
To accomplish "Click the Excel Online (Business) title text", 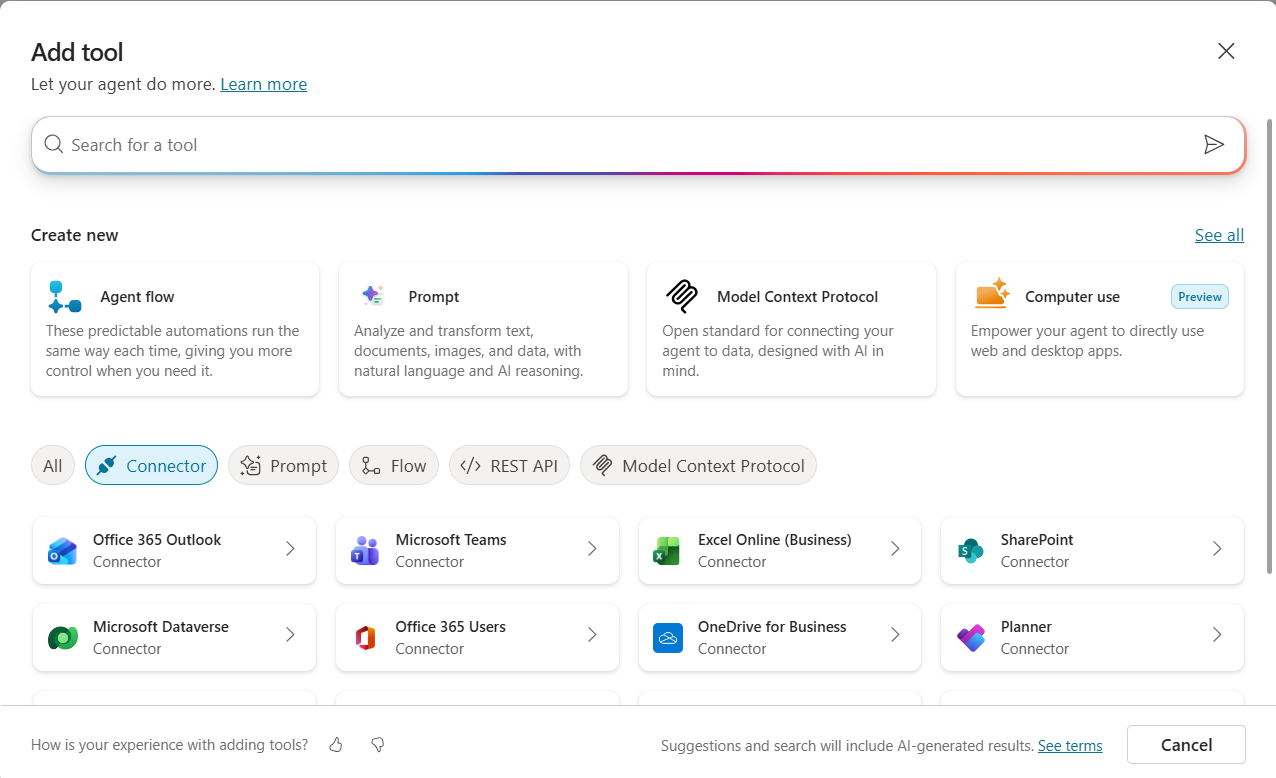I will (x=775, y=540).
